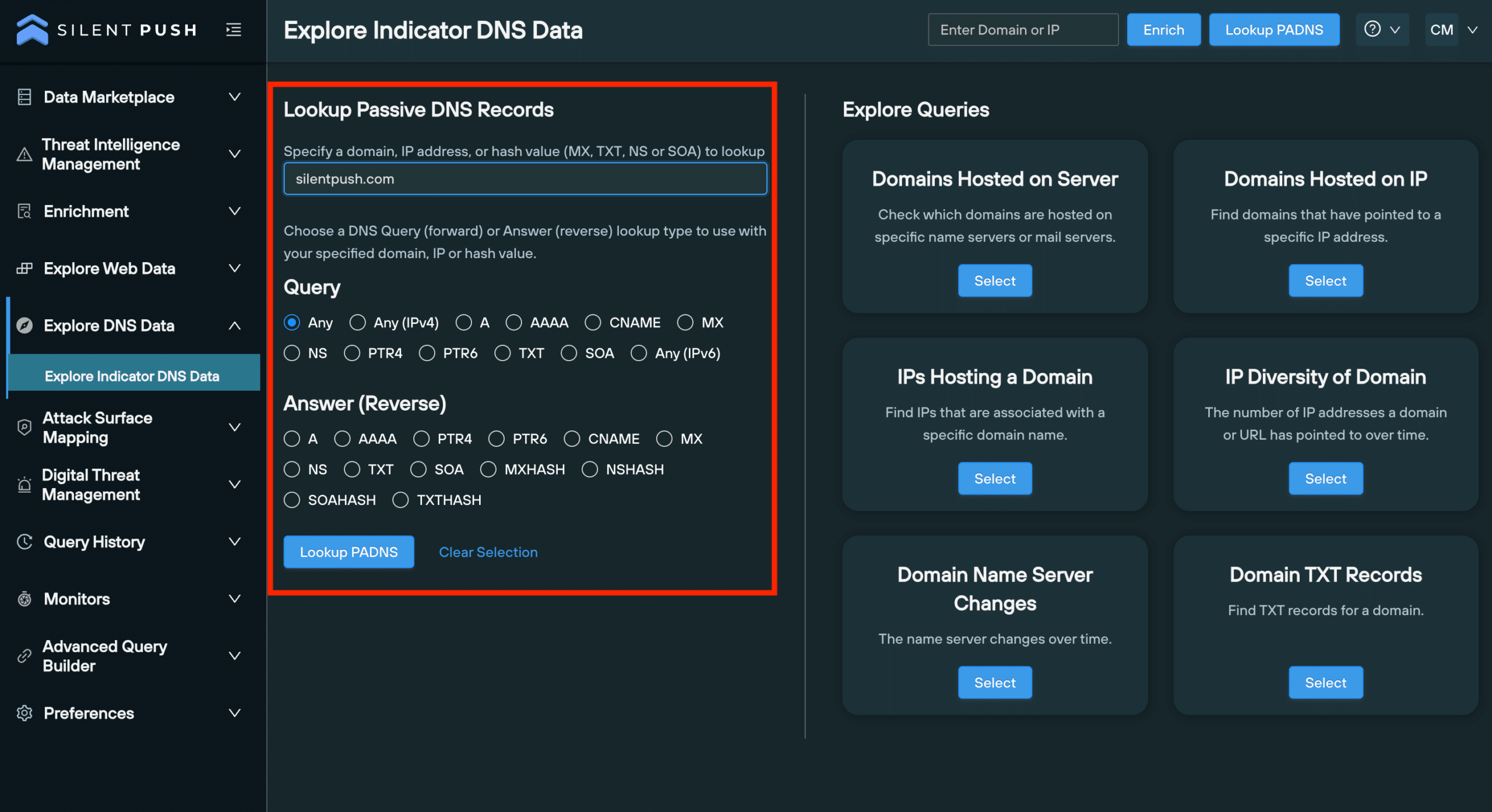Image resolution: width=1492 pixels, height=812 pixels.
Task: Click the Lookup PADNS button
Action: click(348, 551)
